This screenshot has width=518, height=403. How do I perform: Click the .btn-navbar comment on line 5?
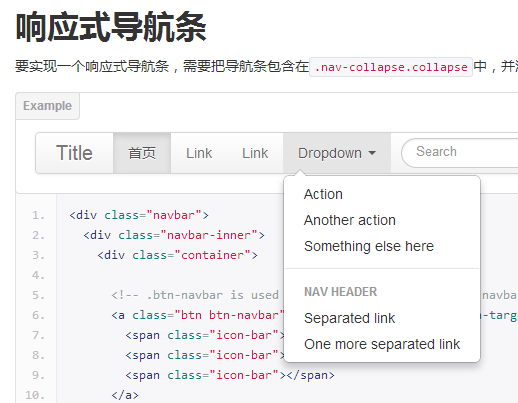tap(195, 295)
